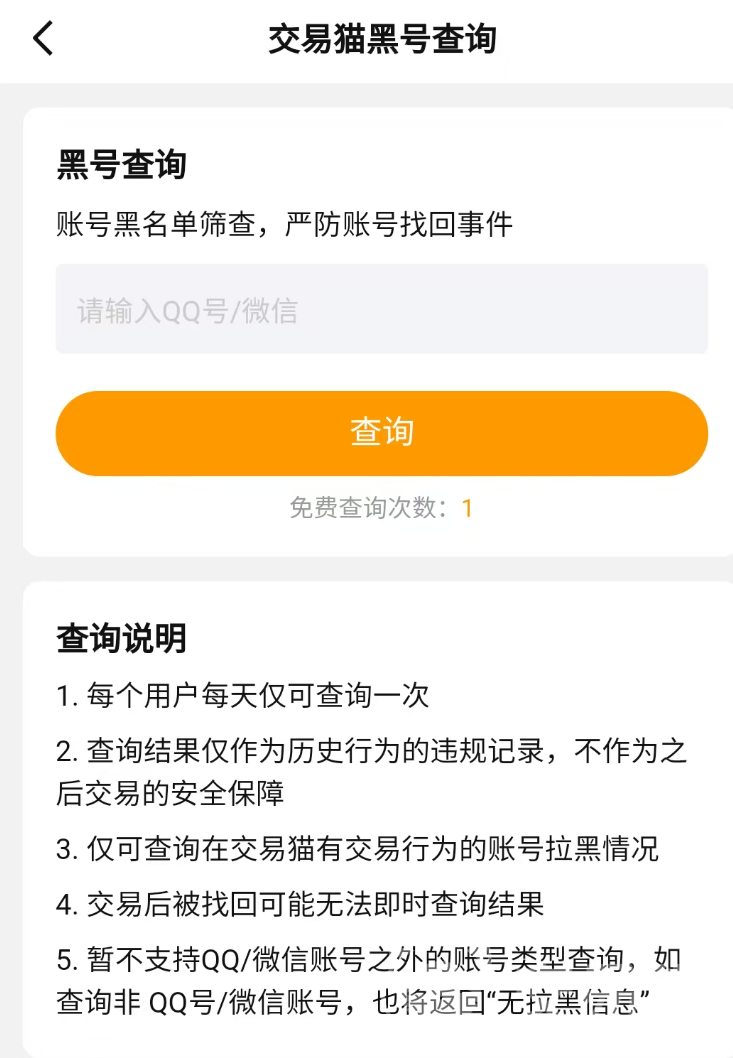Click the line 后交易的安全保障
The image size is (733, 1058).
tap(170, 793)
